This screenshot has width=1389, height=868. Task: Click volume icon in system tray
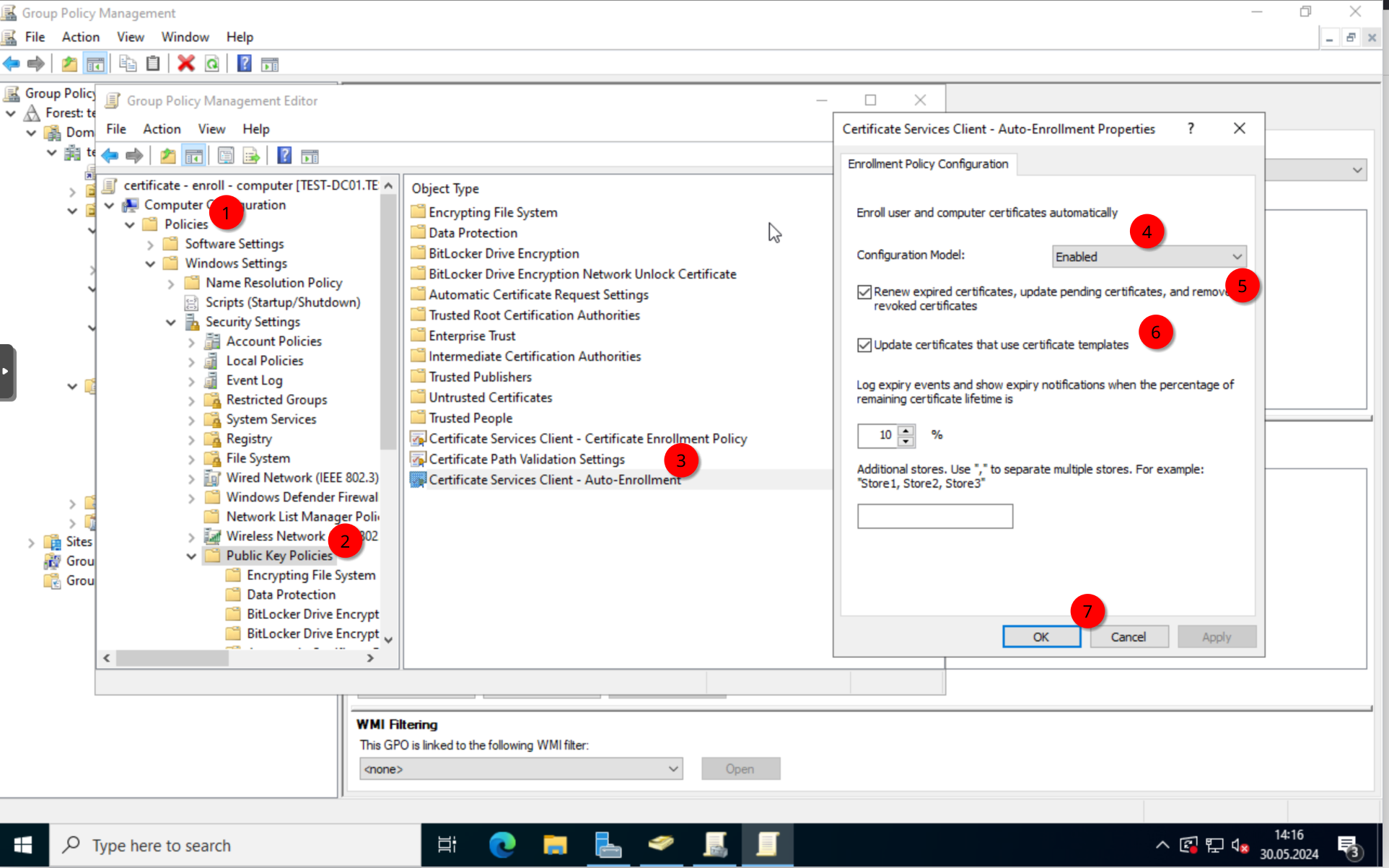point(1240,845)
